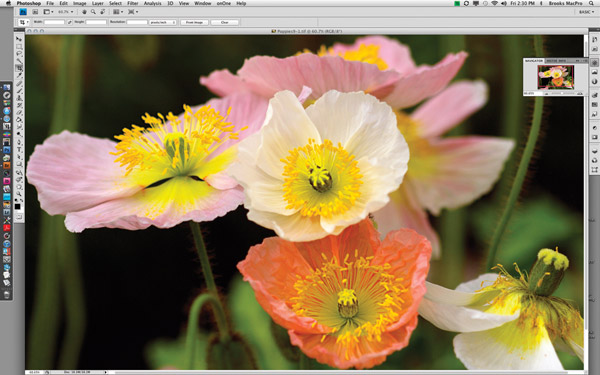This screenshot has height=375, width=600.
Task: Choose Rotate View tool in application bar
Action: pyautogui.click(x=102, y=12)
